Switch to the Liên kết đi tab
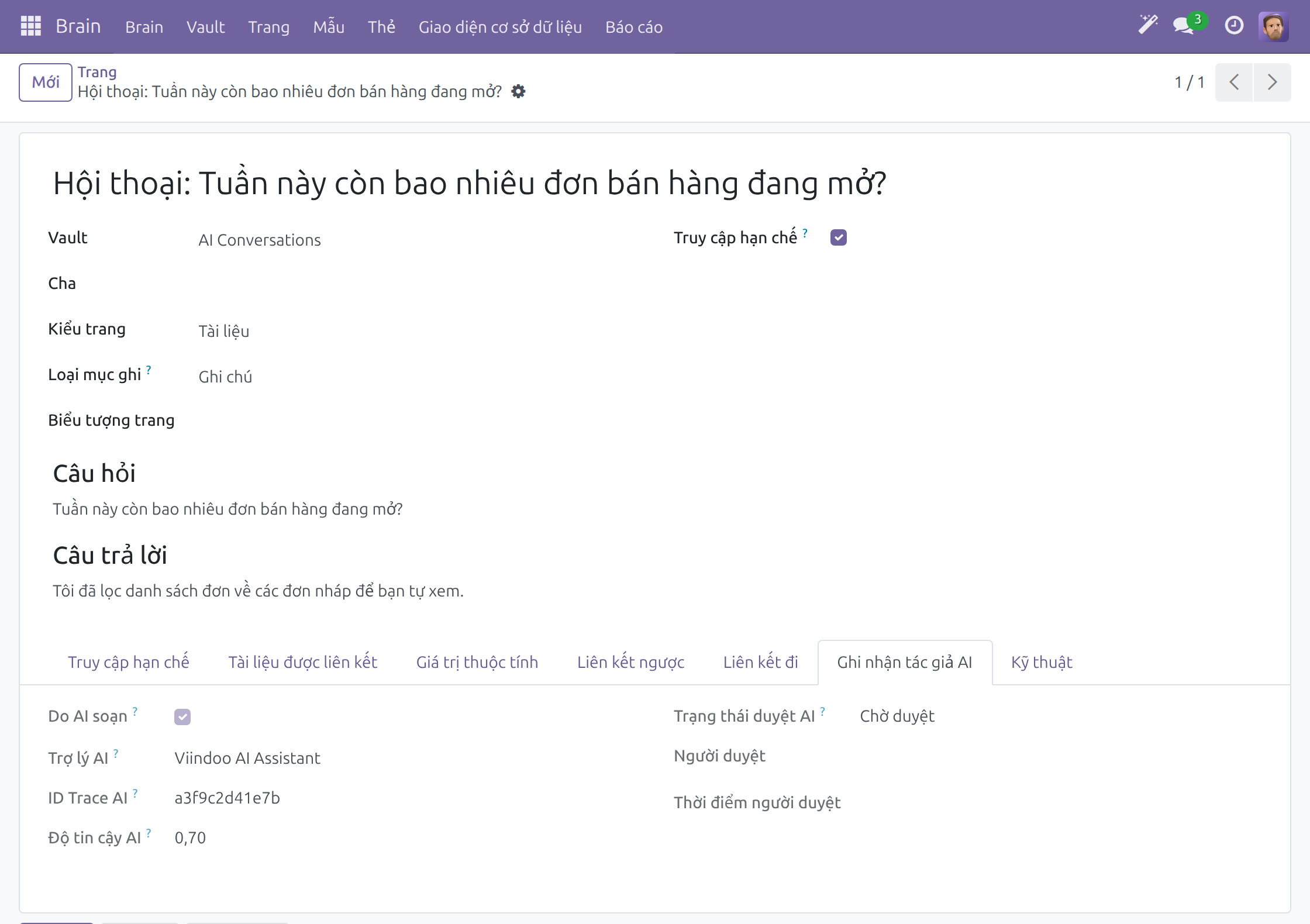 760,662
